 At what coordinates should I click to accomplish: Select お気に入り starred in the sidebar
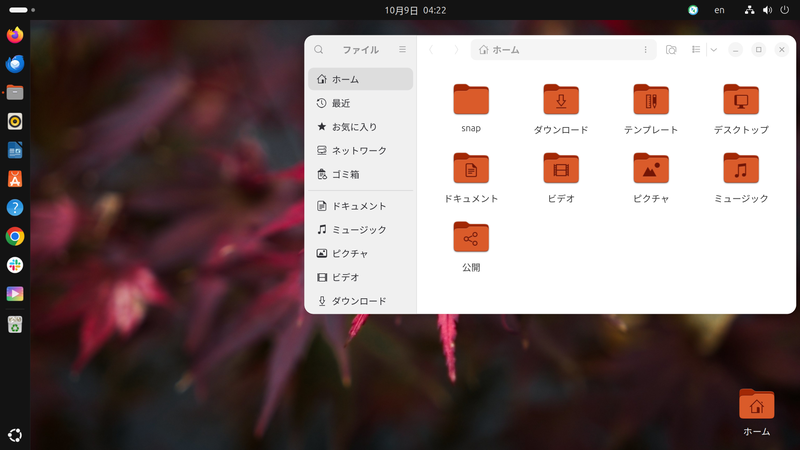pos(360,127)
